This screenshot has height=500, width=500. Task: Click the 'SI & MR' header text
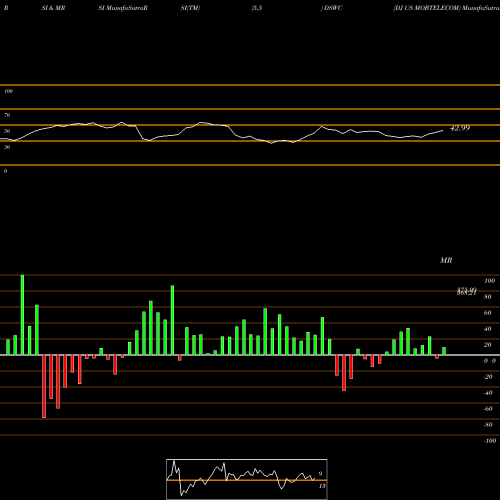click(x=53, y=8)
